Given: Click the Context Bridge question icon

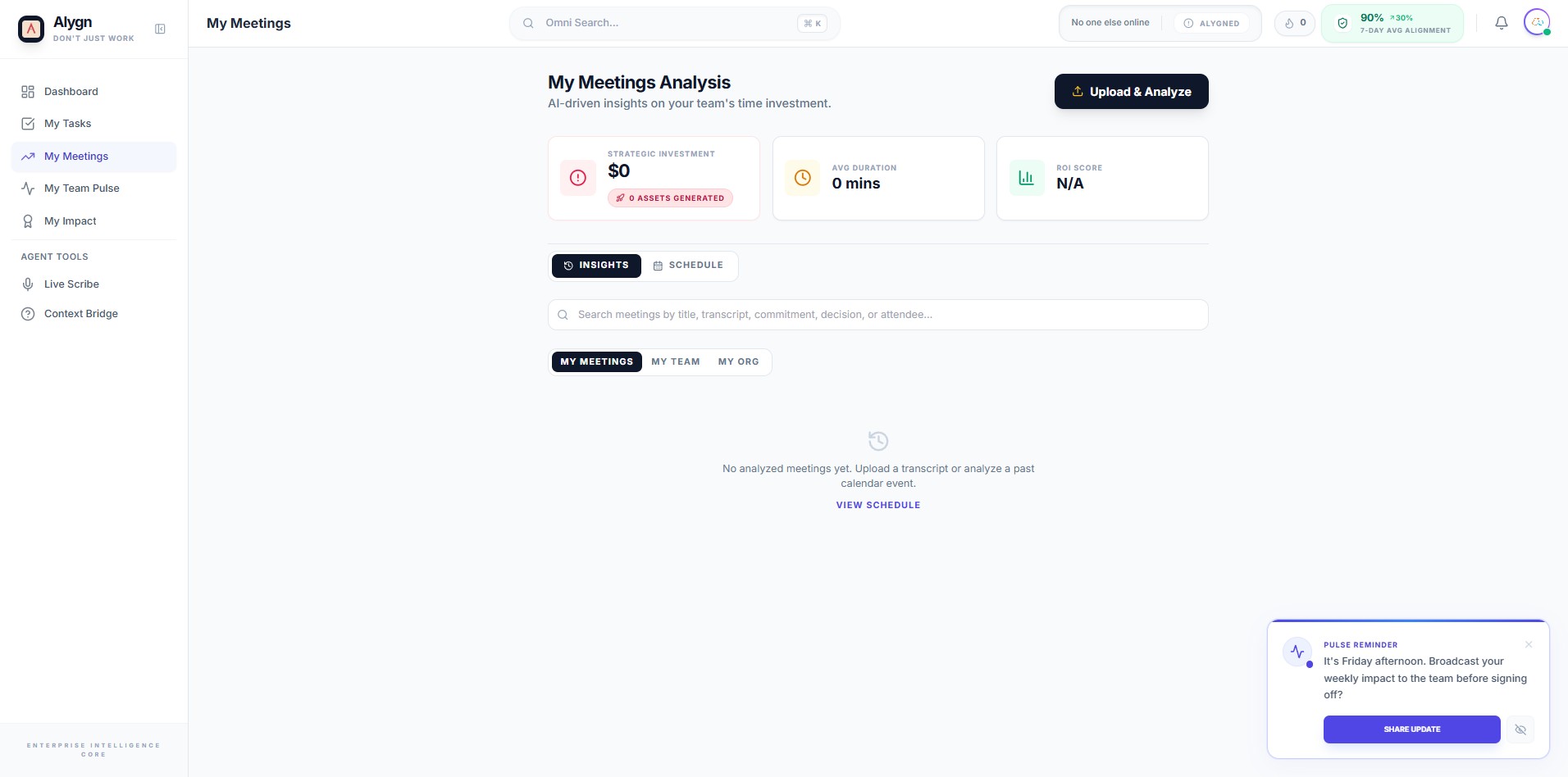Looking at the screenshot, I should 28,314.
